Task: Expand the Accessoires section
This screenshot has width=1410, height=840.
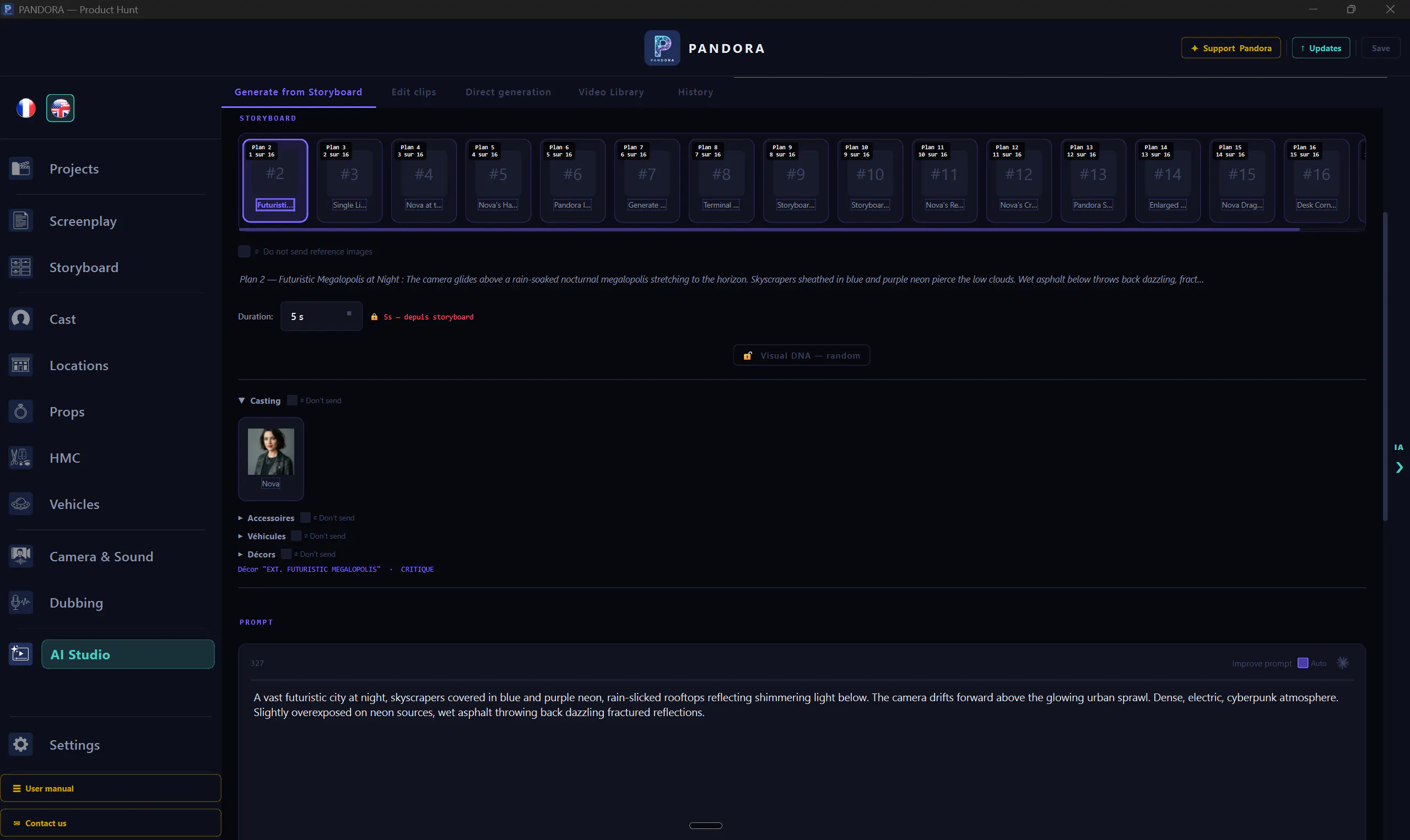Action: pos(241,518)
